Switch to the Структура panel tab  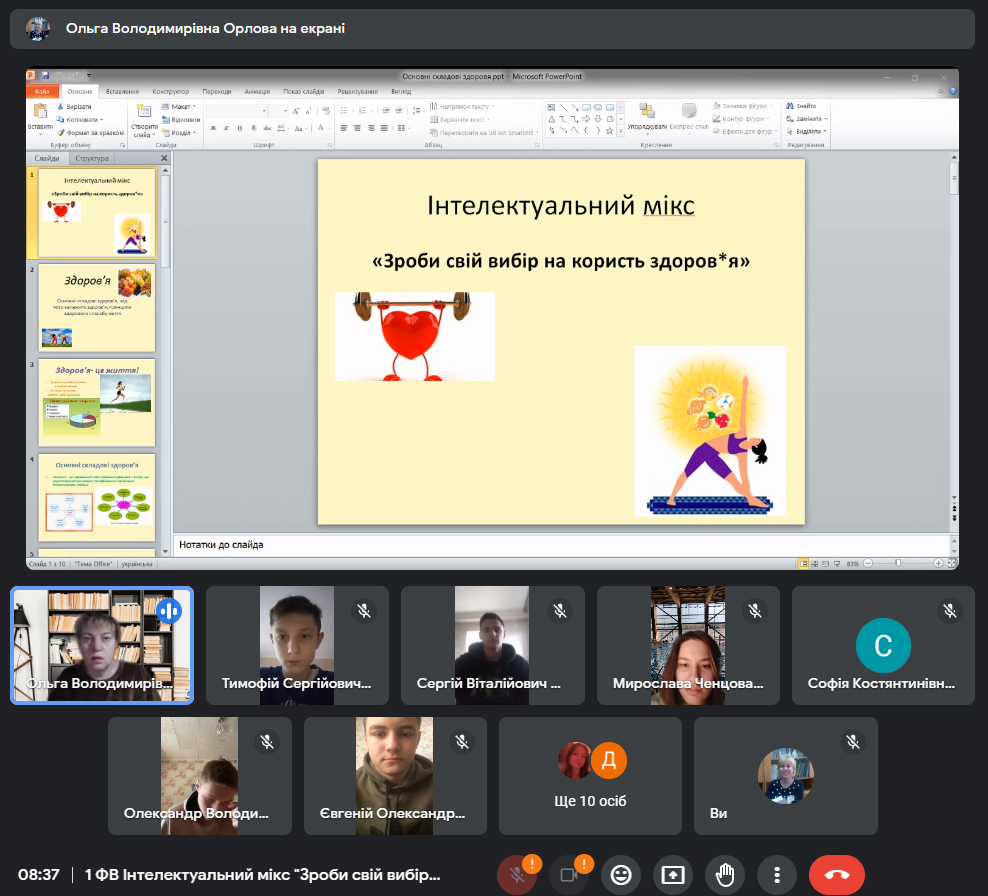click(x=91, y=158)
